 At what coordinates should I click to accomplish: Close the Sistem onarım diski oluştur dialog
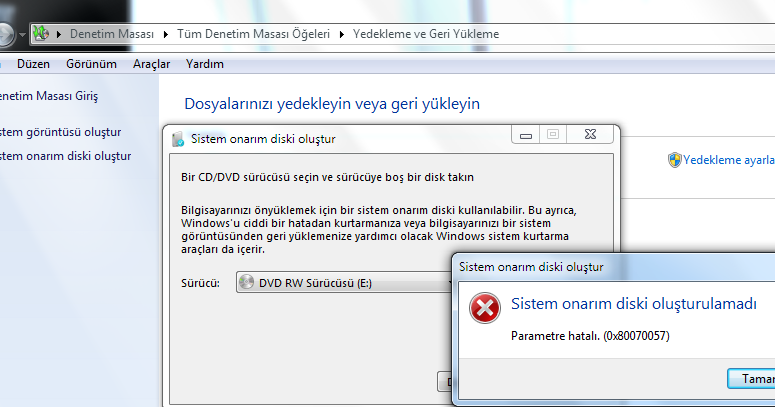click(x=590, y=135)
